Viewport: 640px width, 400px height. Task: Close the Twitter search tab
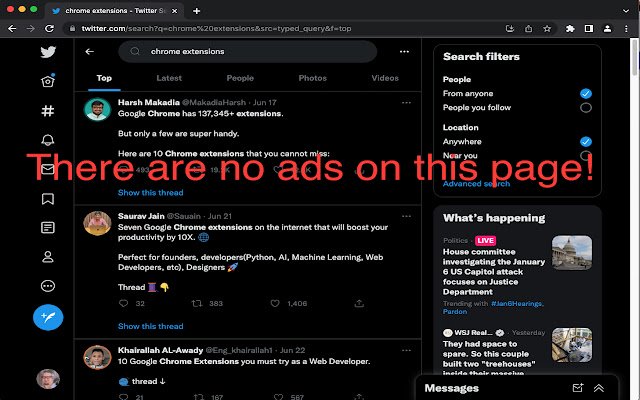click(x=174, y=11)
